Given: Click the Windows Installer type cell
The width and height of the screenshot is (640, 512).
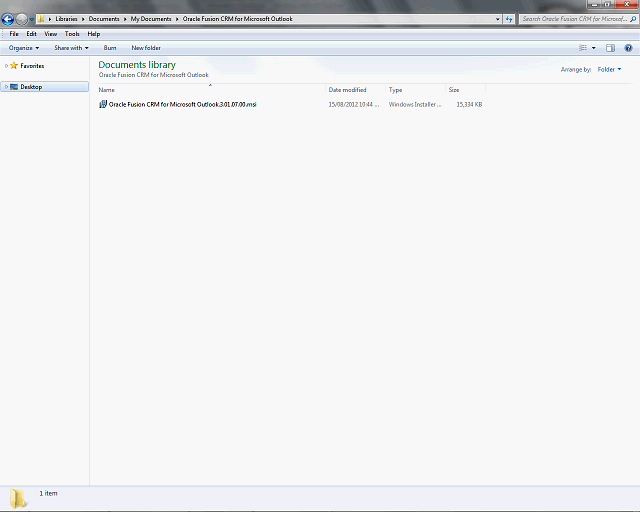Looking at the screenshot, I should tap(415, 105).
